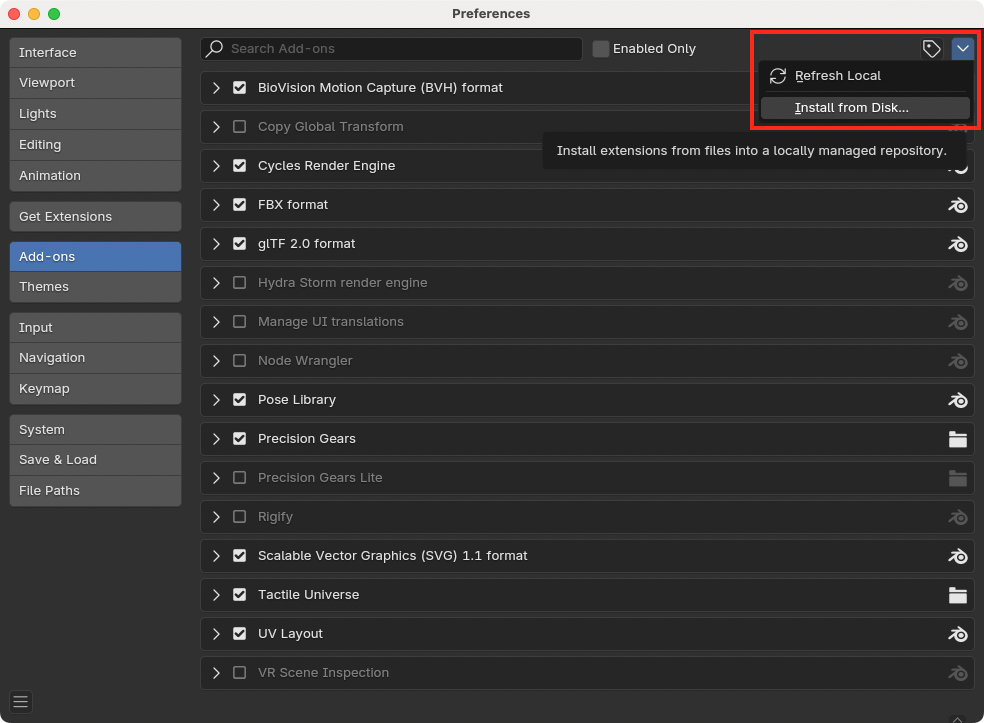Open the blue dropdown arrow at top right
Viewport: 984px width, 723px height.
pyautogui.click(x=962, y=48)
